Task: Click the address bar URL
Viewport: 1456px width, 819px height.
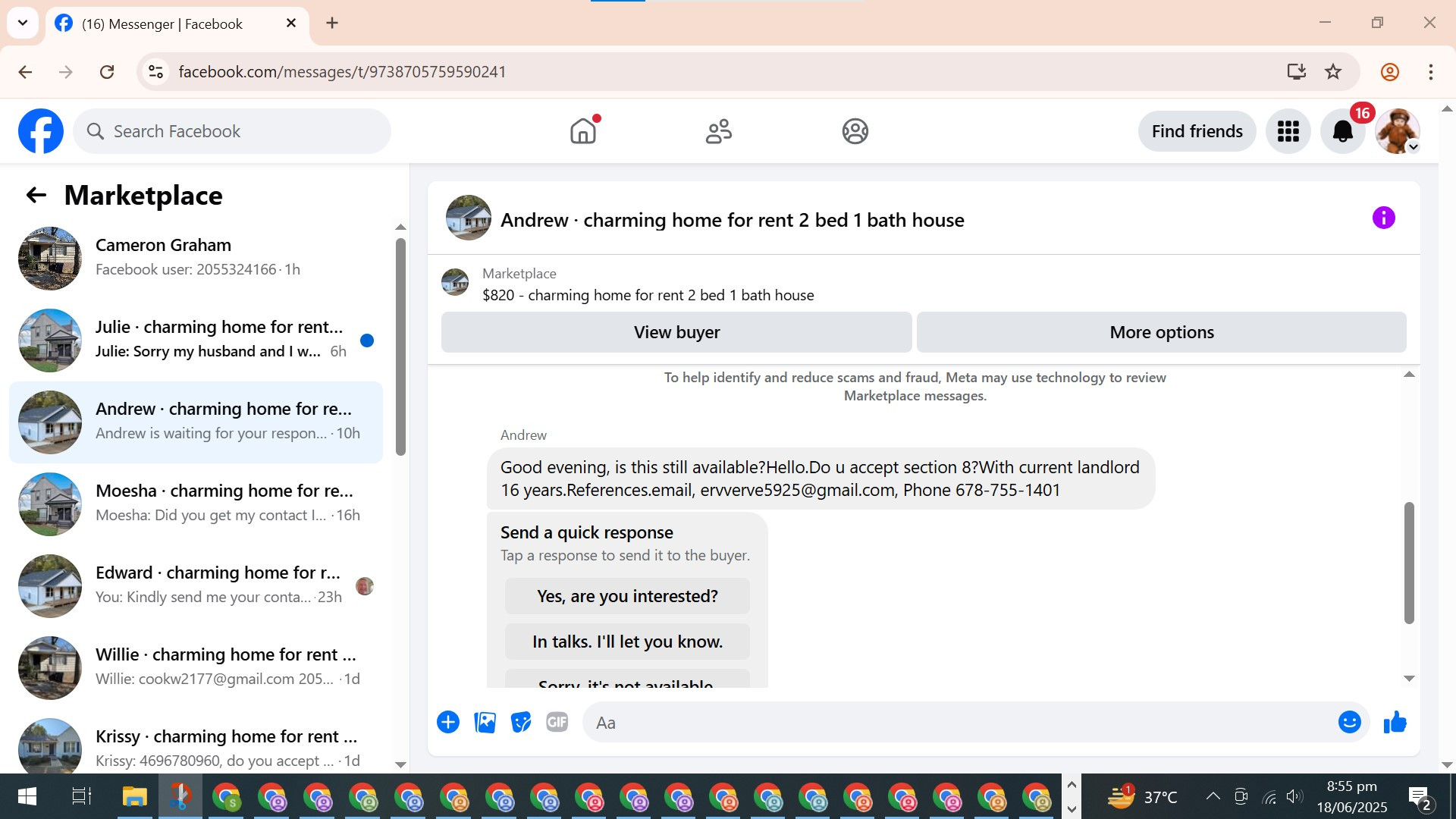Action: (342, 72)
